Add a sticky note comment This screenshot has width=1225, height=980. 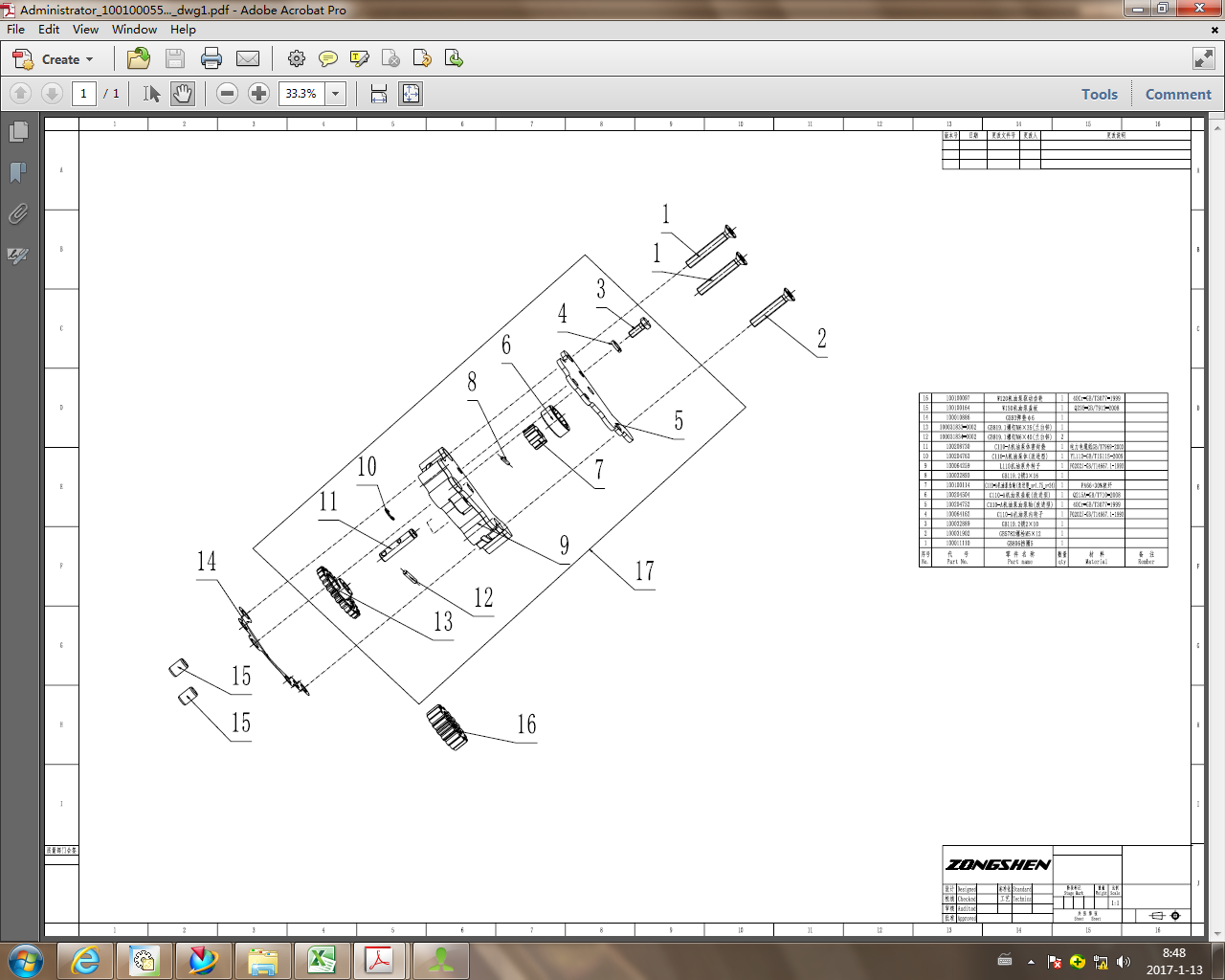pos(327,59)
